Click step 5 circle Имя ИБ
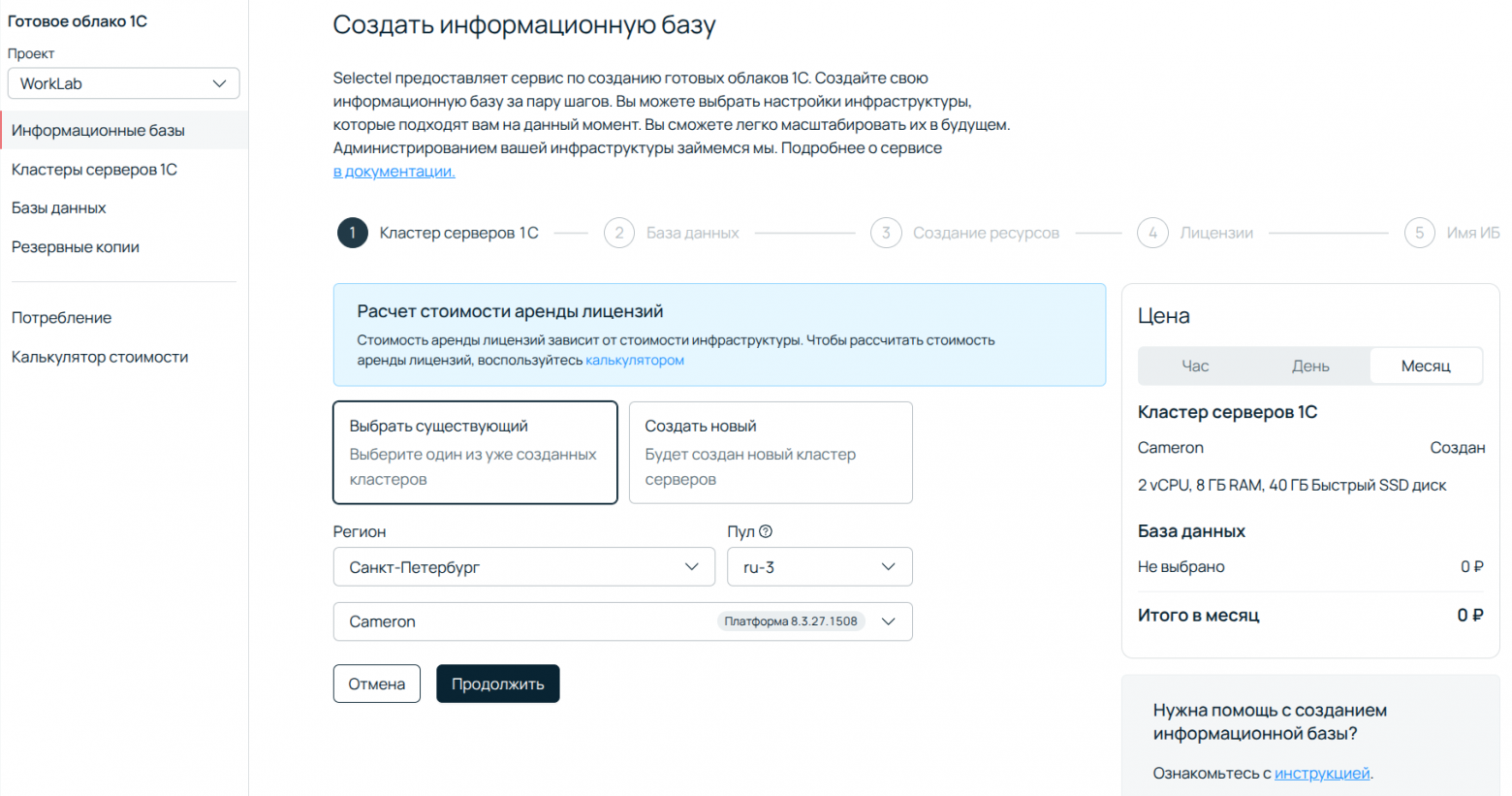The height and width of the screenshot is (796, 1512). tap(1420, 233)
